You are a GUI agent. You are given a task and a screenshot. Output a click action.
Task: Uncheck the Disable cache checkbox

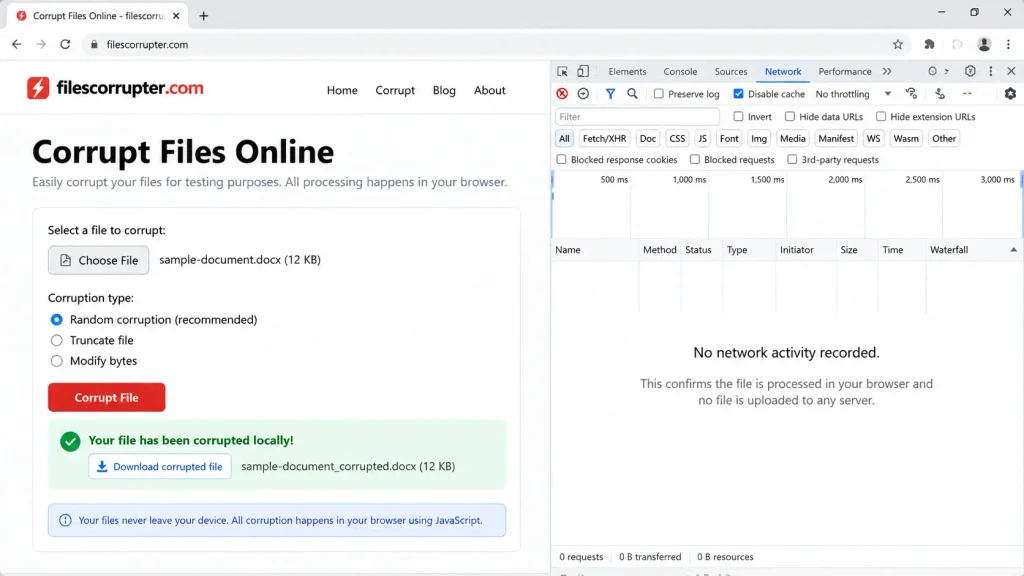[x=738, y=94]
